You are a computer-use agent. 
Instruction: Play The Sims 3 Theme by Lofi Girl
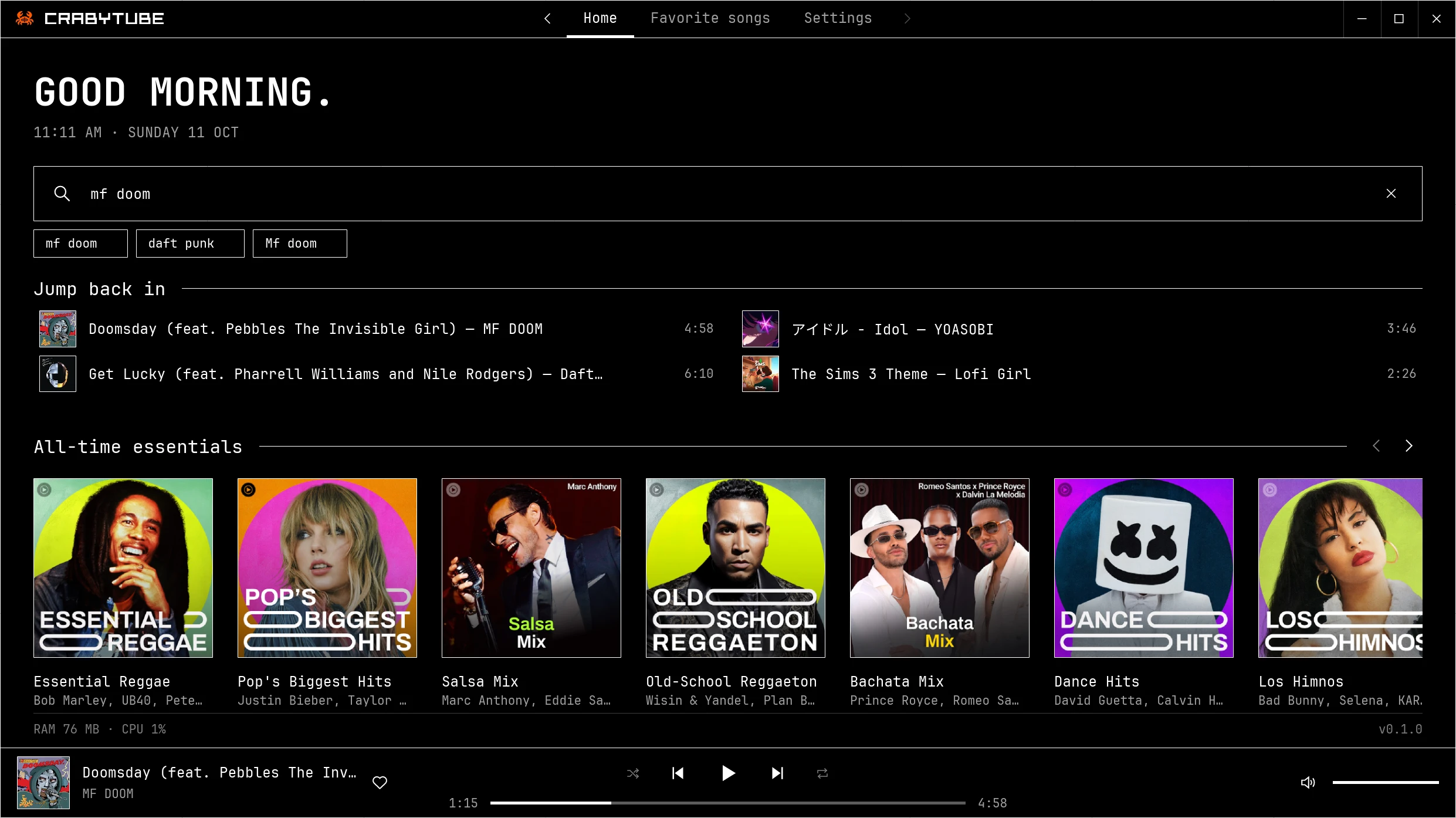pos(1079,374)
